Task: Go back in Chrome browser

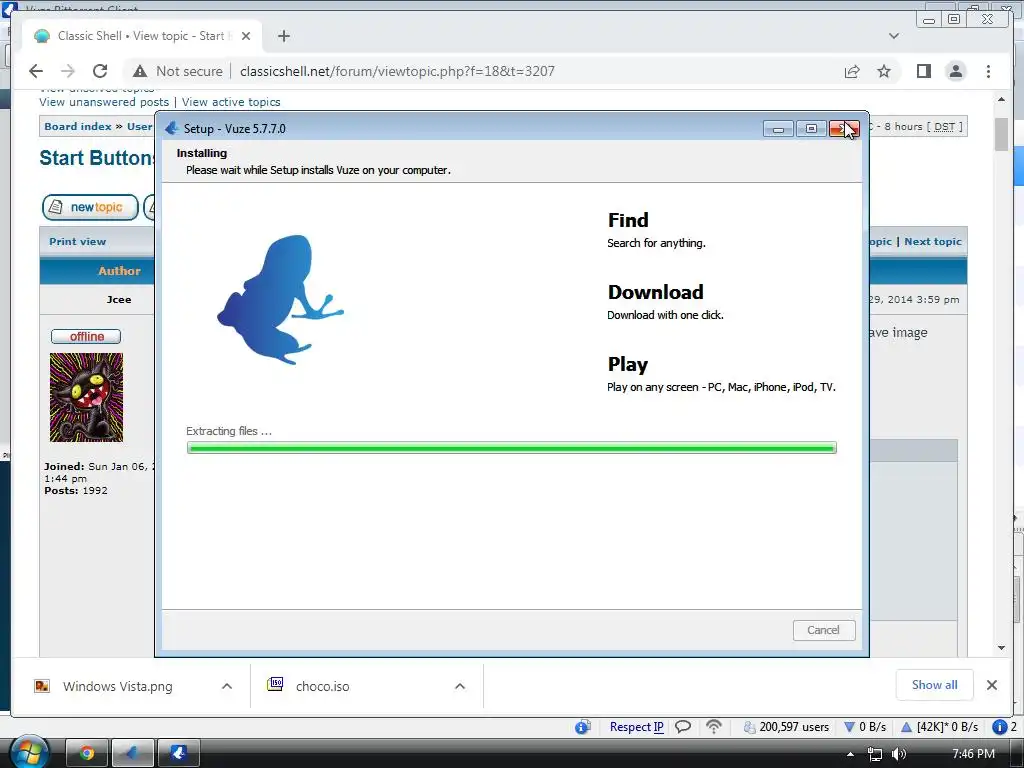Action: click(x=36, y=71)
